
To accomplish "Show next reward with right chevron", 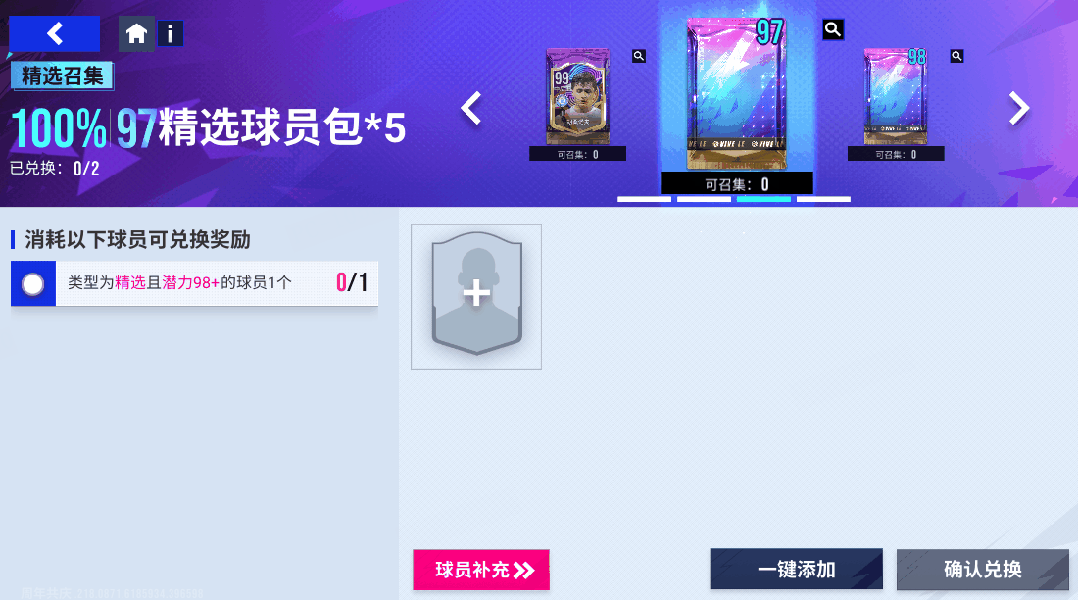I will (1019, 108).
